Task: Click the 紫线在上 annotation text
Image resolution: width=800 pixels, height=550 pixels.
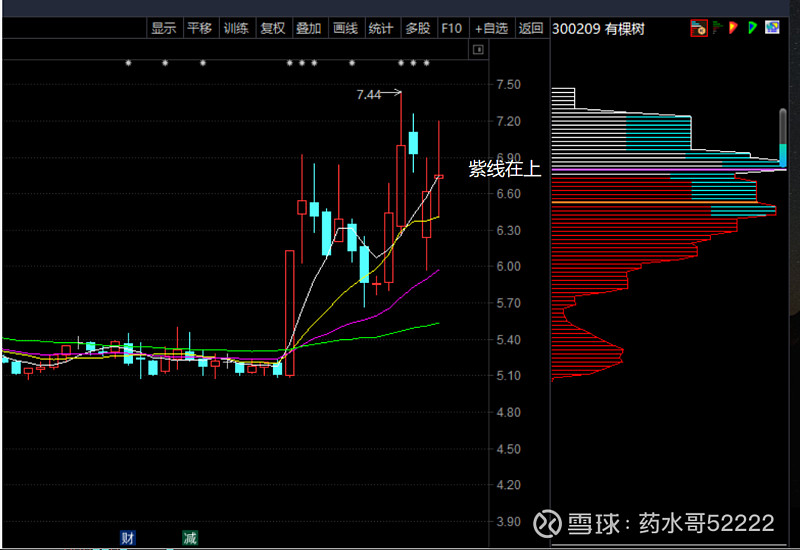Action: 505,168
